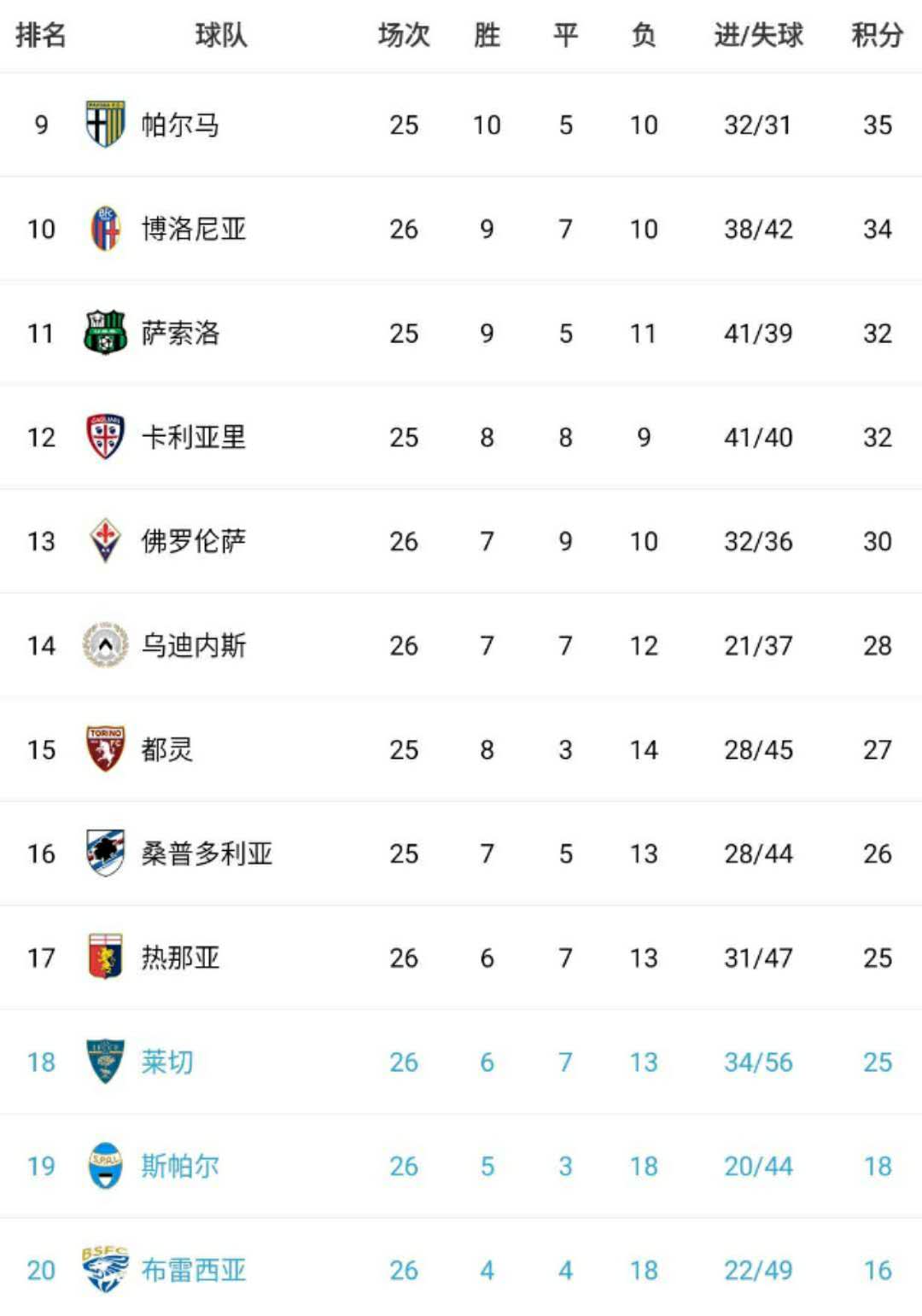
Task: Tap the green Sassuolo crest
Action: tap(105, 333)
